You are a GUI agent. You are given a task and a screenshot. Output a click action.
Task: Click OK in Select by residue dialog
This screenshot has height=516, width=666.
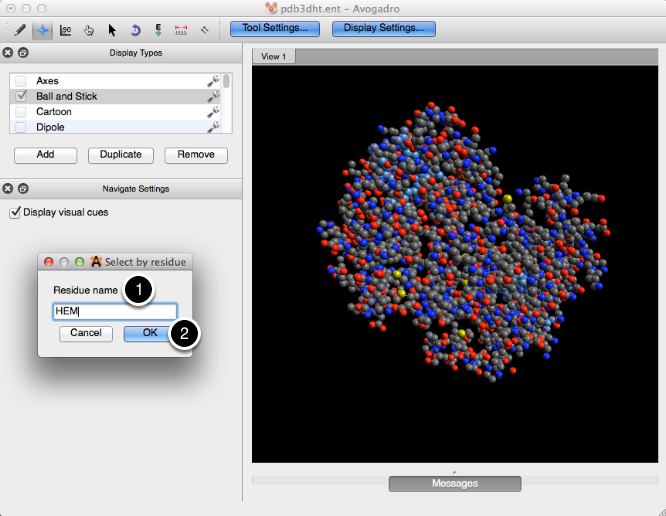point(149,333)
